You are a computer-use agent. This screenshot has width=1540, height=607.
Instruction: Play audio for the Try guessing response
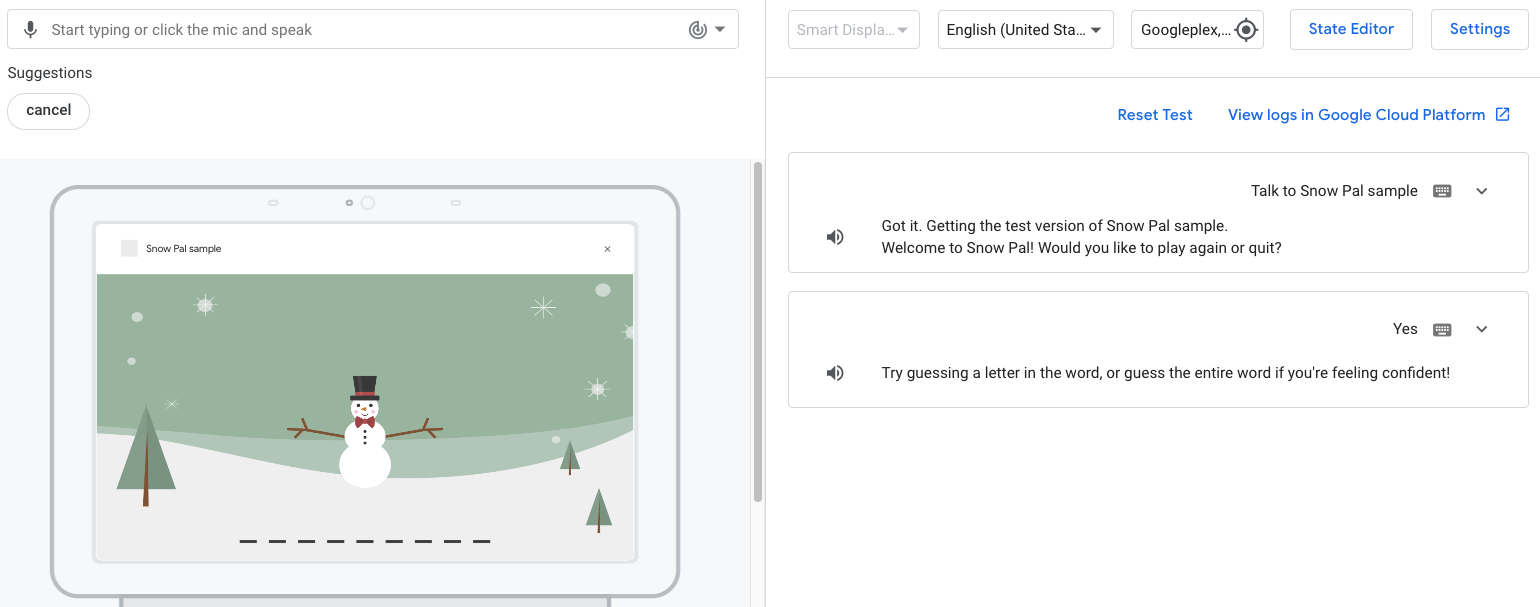(835, 373)
